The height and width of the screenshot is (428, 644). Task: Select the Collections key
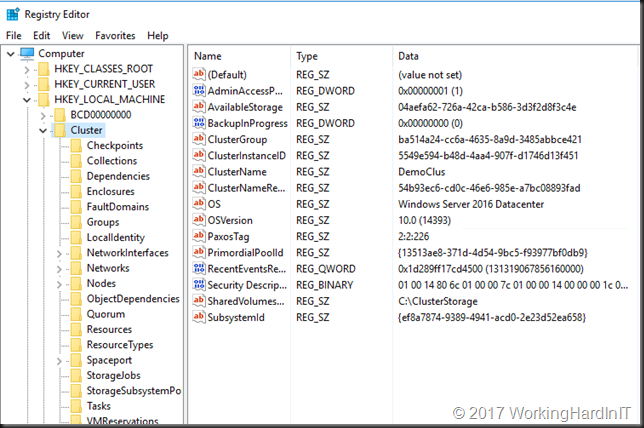pyautogui.click(x=112, y=161)
